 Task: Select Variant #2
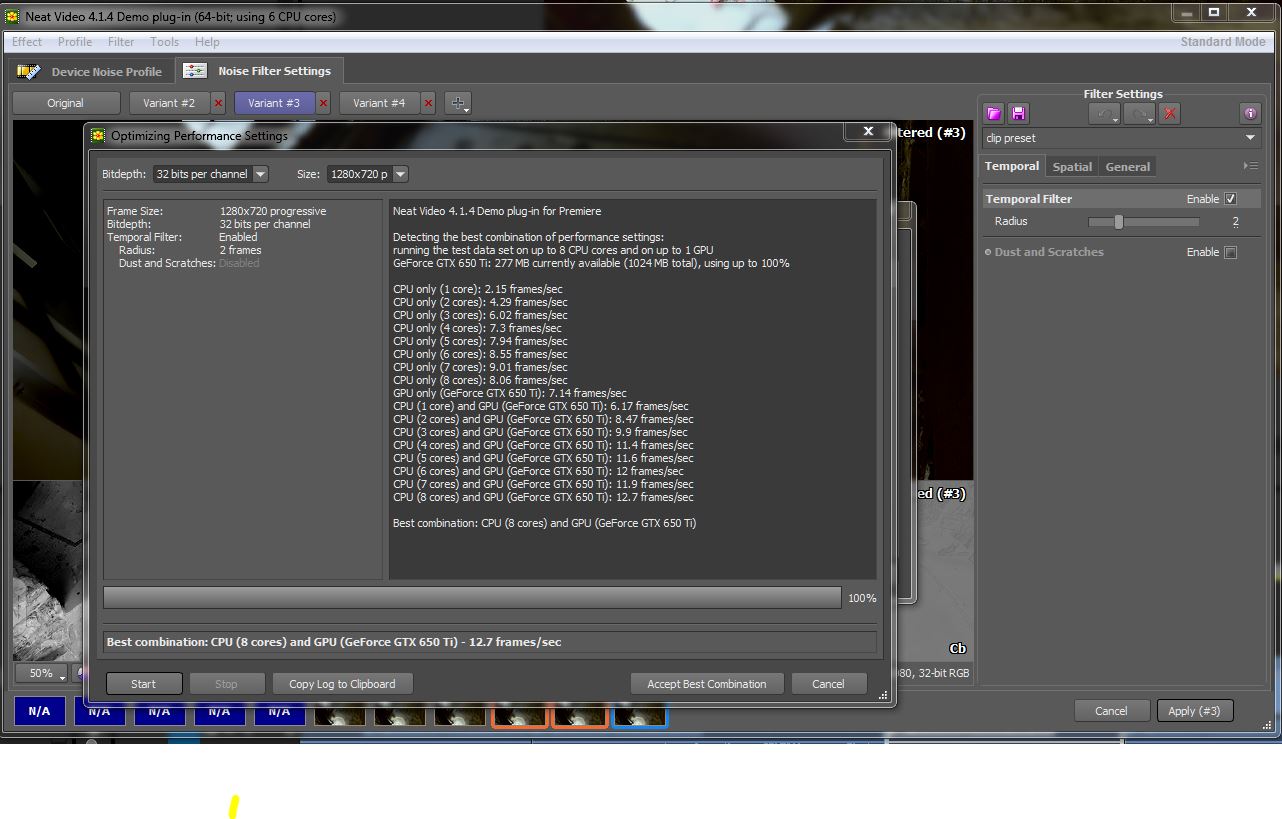pyautogui.click(x=168, y=103)
